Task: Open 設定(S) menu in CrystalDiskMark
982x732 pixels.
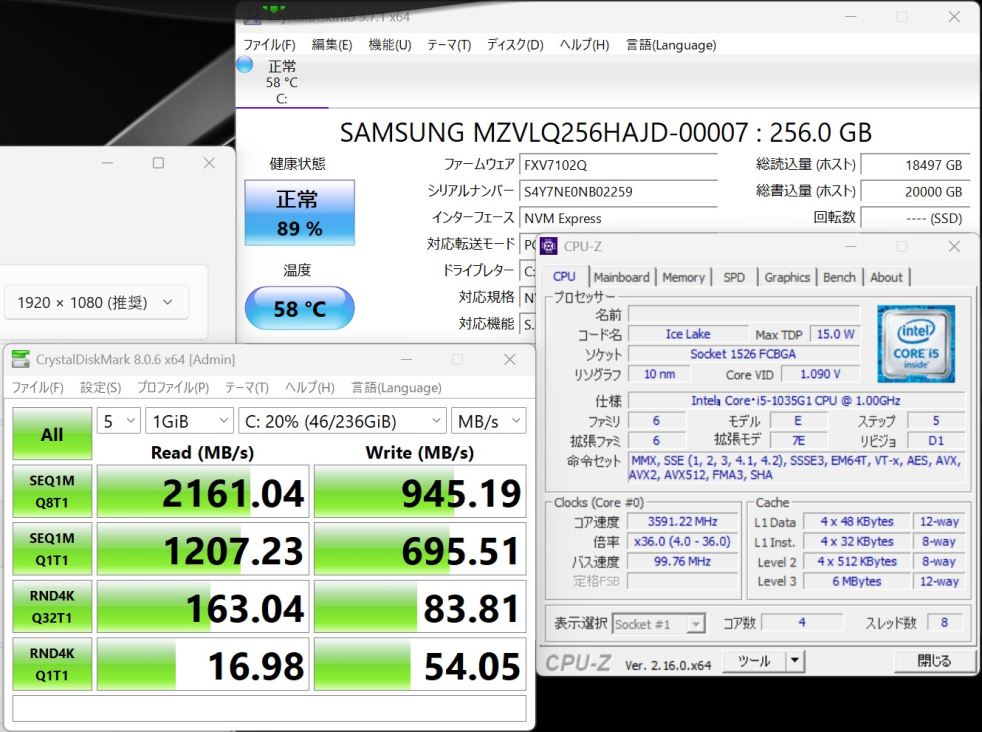Action: pos(100,388)
